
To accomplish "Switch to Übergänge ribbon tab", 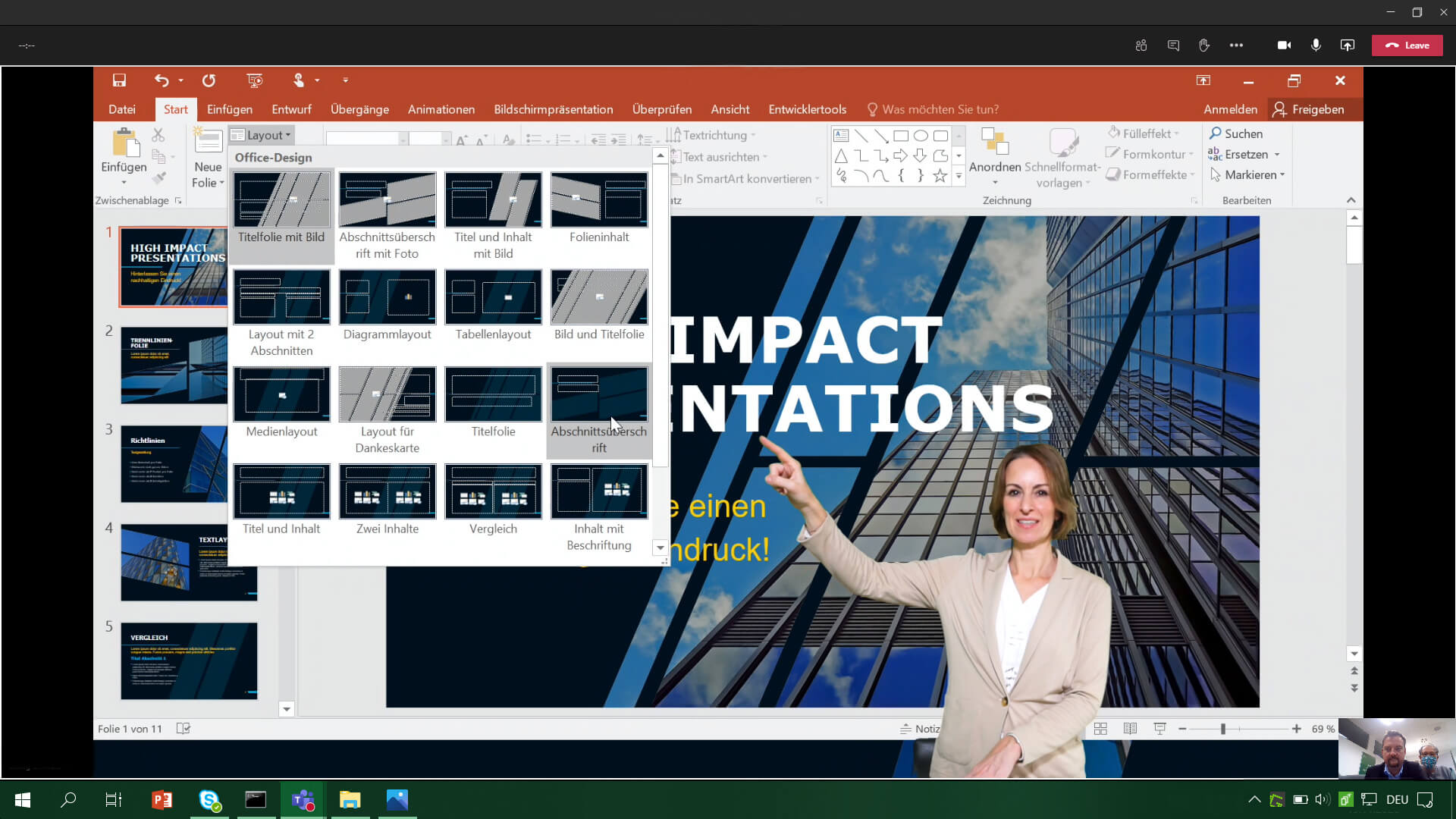I will coord(359,109).
